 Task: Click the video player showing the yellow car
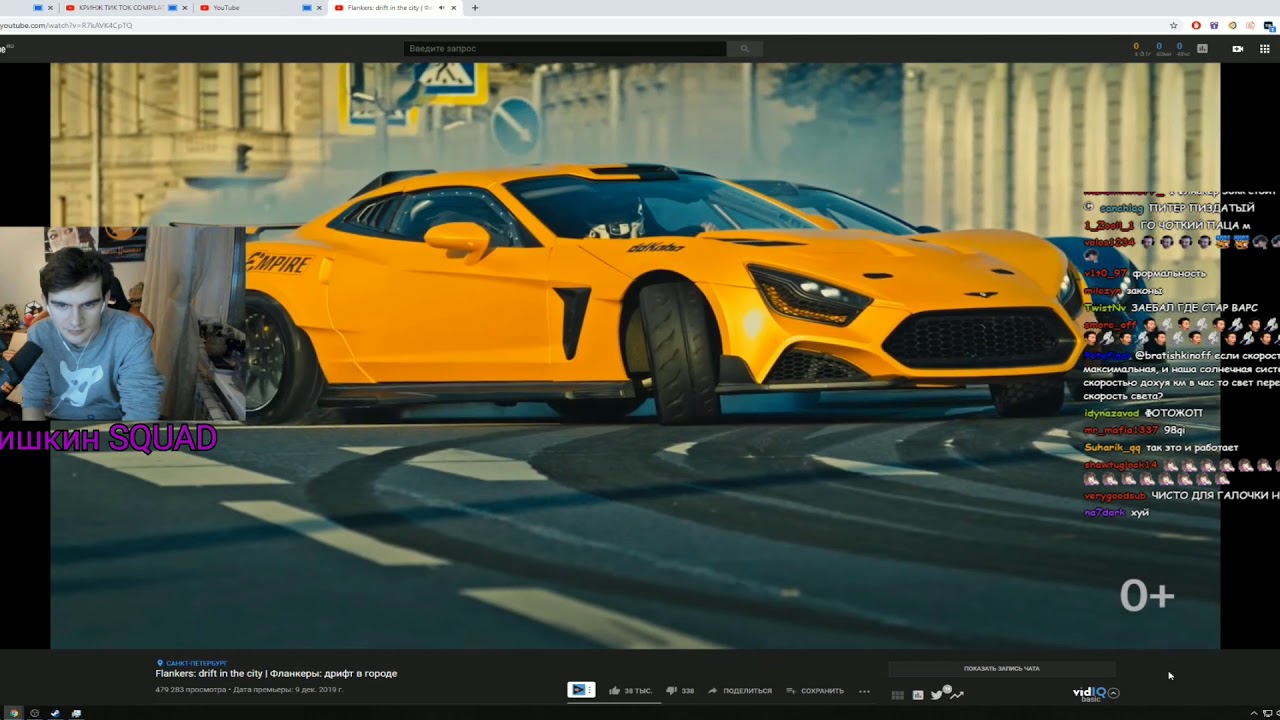pos(635,356)
